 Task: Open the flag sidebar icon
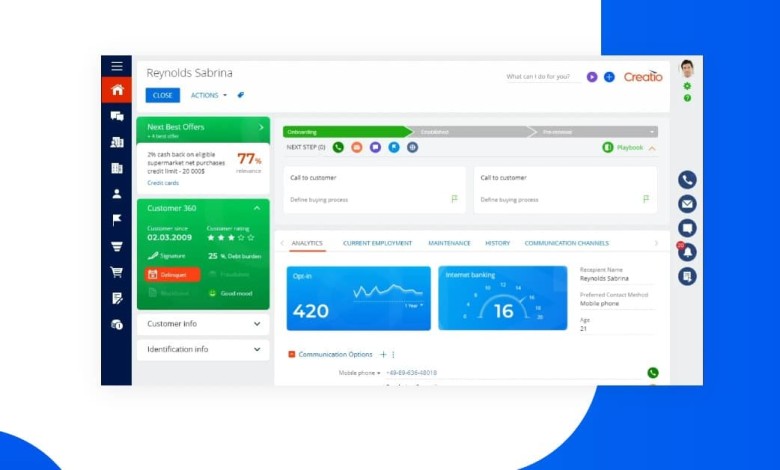click(x=117, y=220)
